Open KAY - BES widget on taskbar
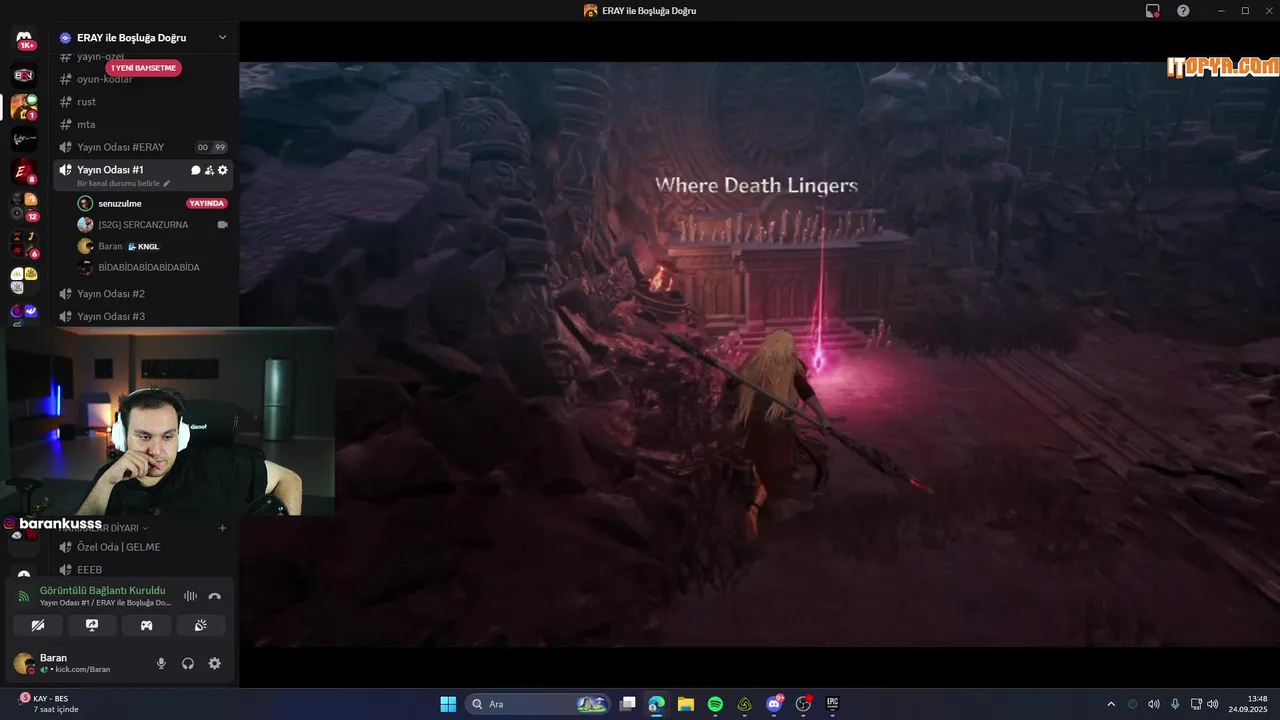This screenshot has height=720, width=1280. click(48, 703)
